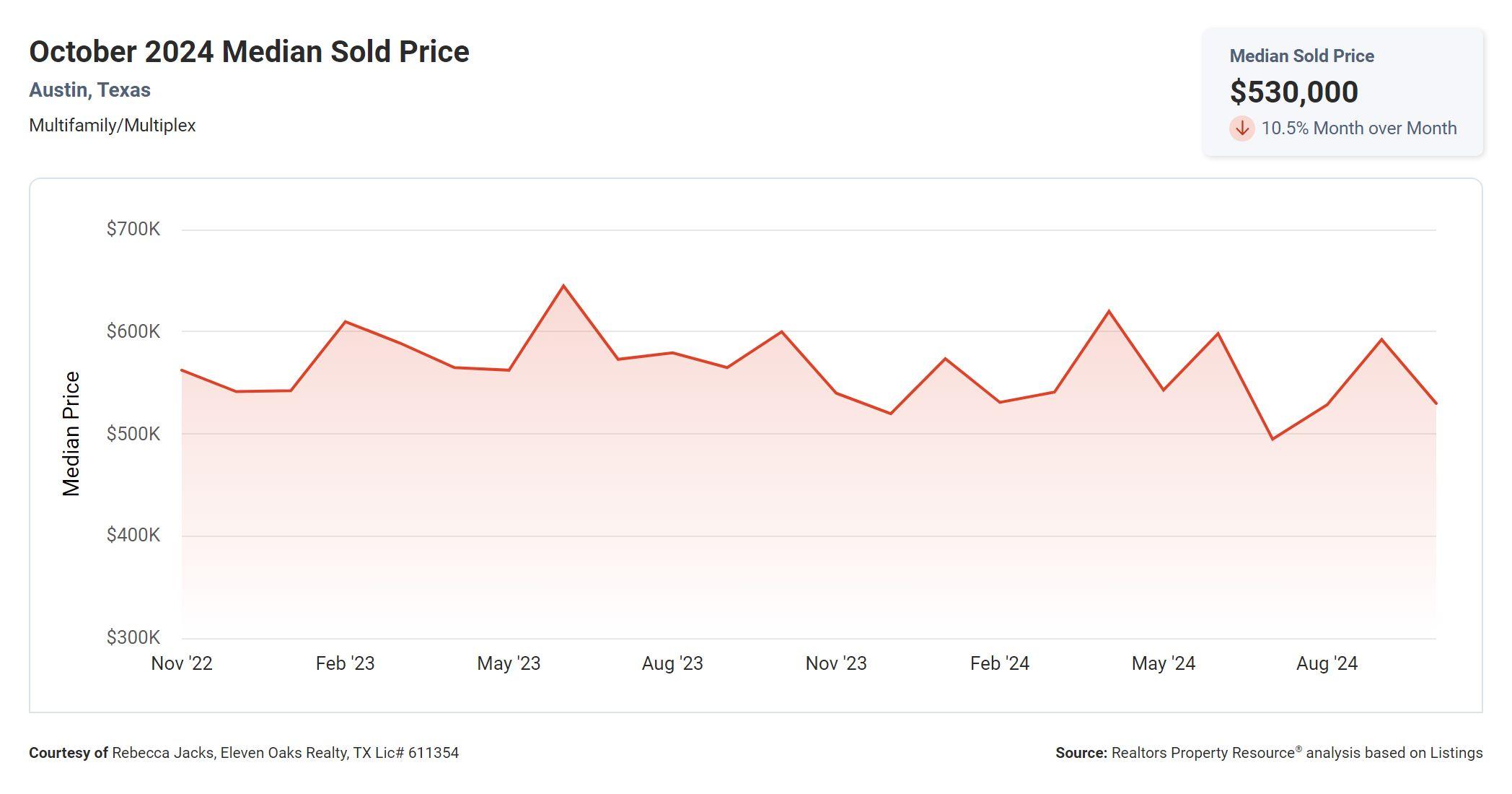This screenshot has width=1512, height=794.
Task: Click the Austin, Texas location link
Action: click(x=89, y=90)
